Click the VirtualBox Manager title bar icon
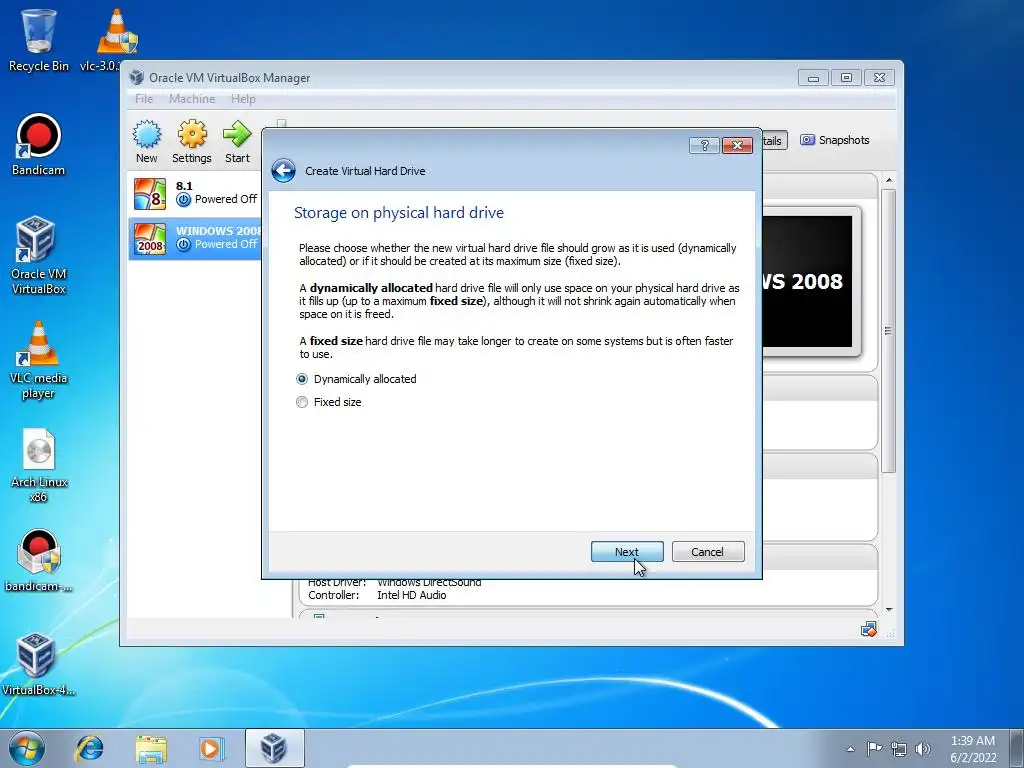This screenshot has width=1024, height=768. [136, 77]
